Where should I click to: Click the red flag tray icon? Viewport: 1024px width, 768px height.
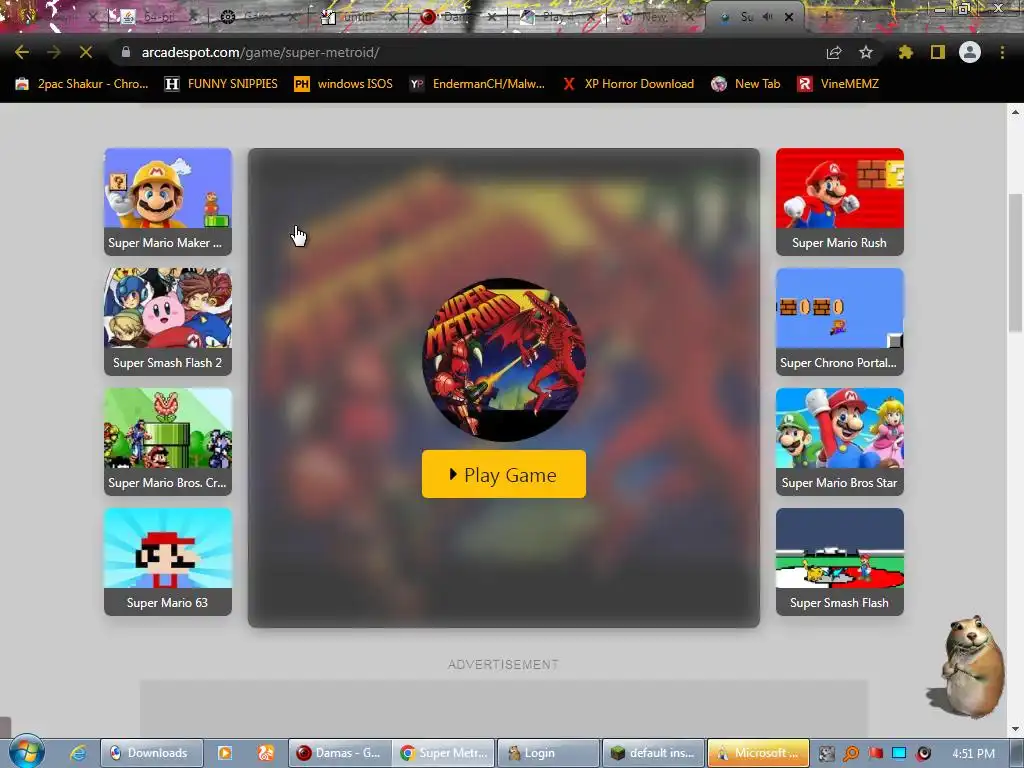875,753
